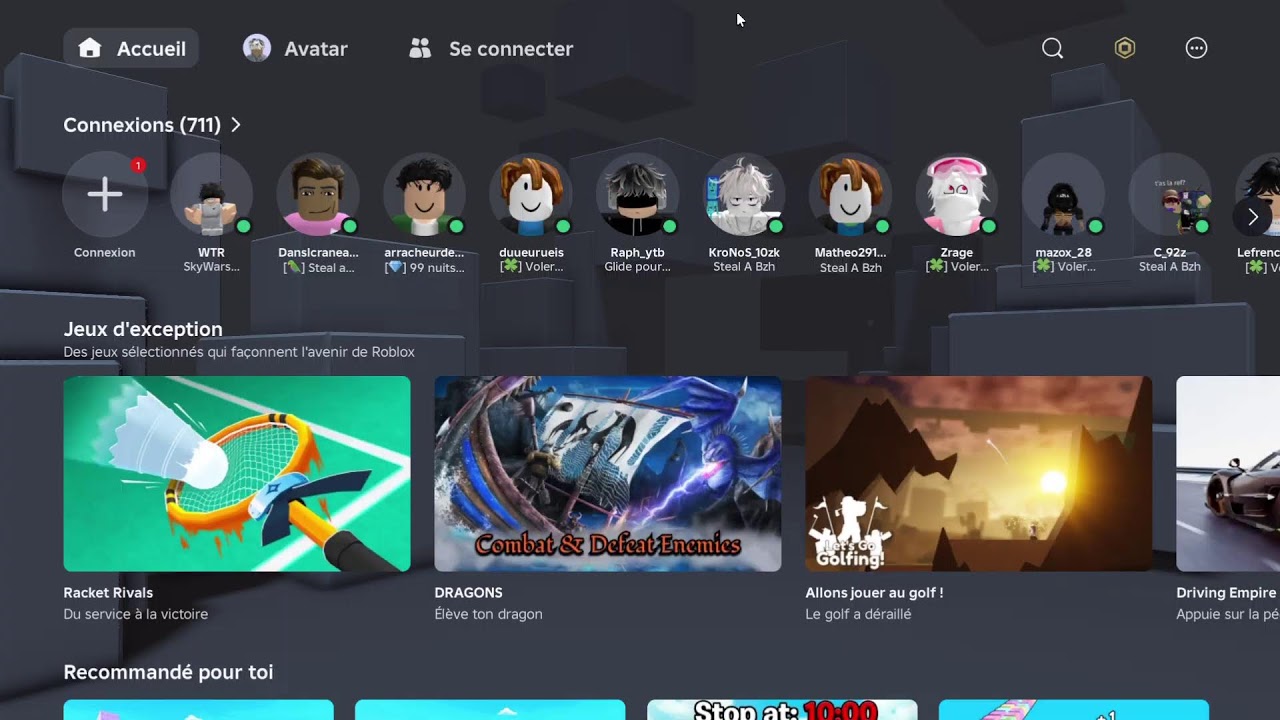1280x720 pixels.
Task: Click the Recommandé pour toi heading
Action: click(168, 672)
